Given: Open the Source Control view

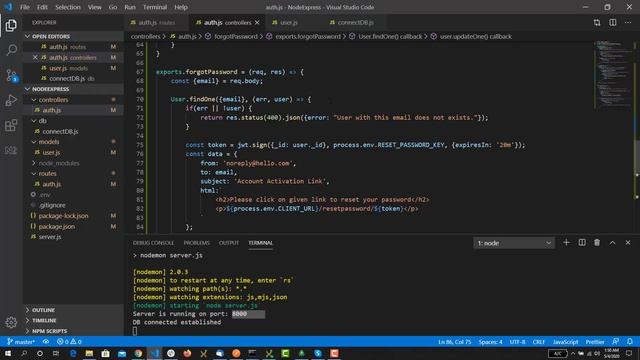Looking at the screenshot, I should coord(11,76).
